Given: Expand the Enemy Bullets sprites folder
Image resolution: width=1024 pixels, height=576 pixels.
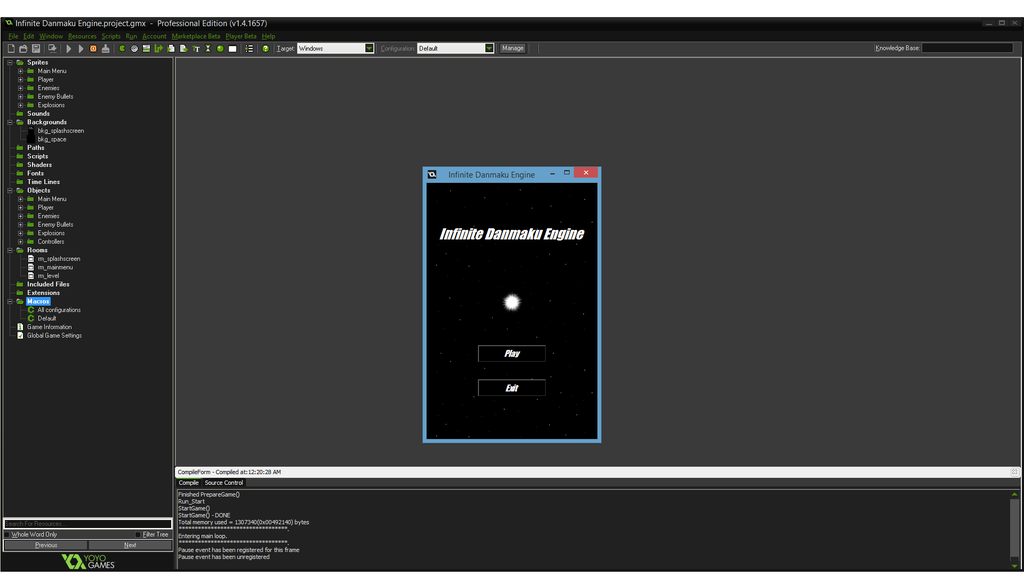Looking at the screenshot, I should point(20,97).
